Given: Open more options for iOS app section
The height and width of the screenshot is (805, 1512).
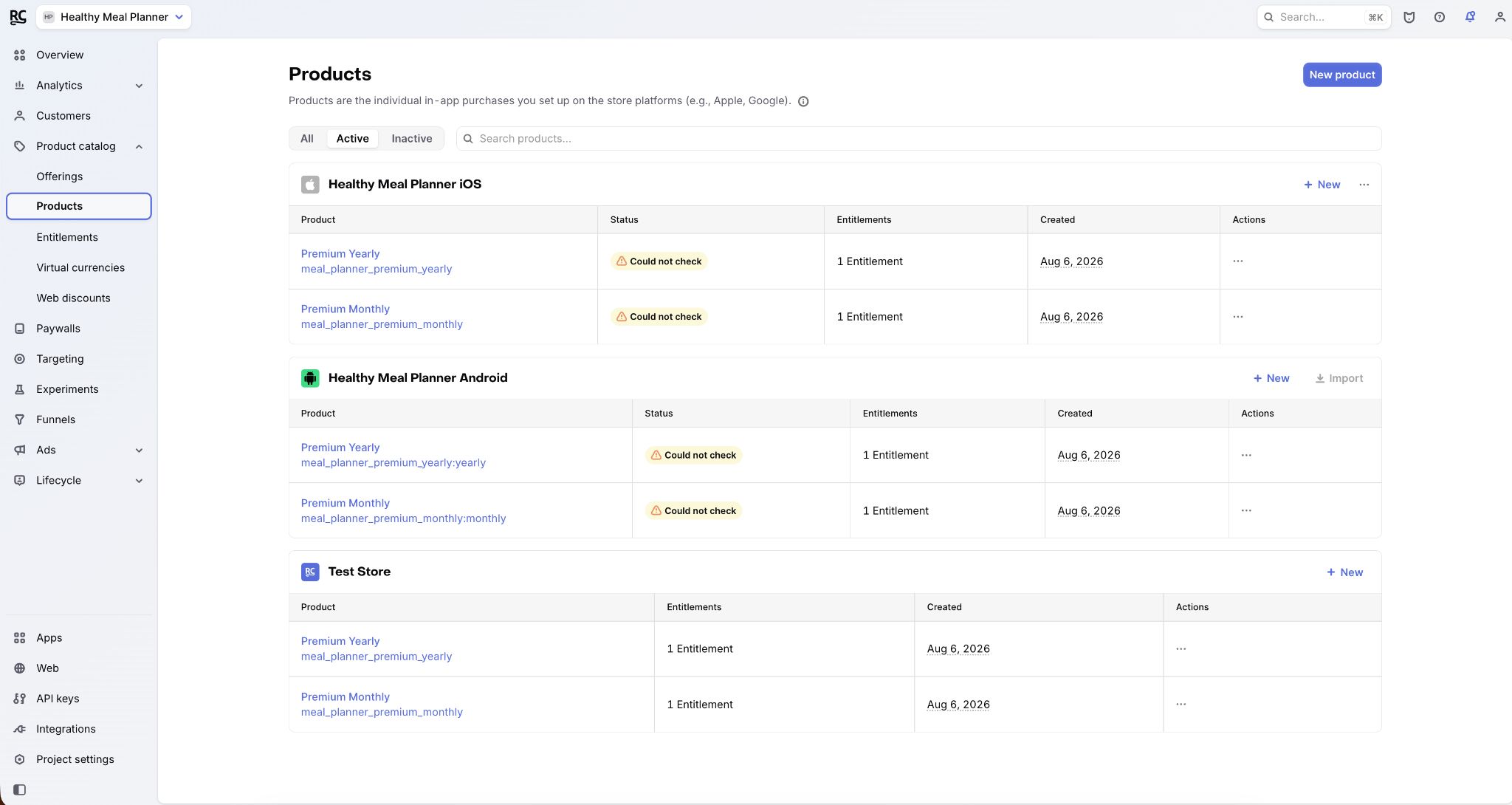Looking at the screenshot, I should pyautogui.click(x=1364, y=185).
